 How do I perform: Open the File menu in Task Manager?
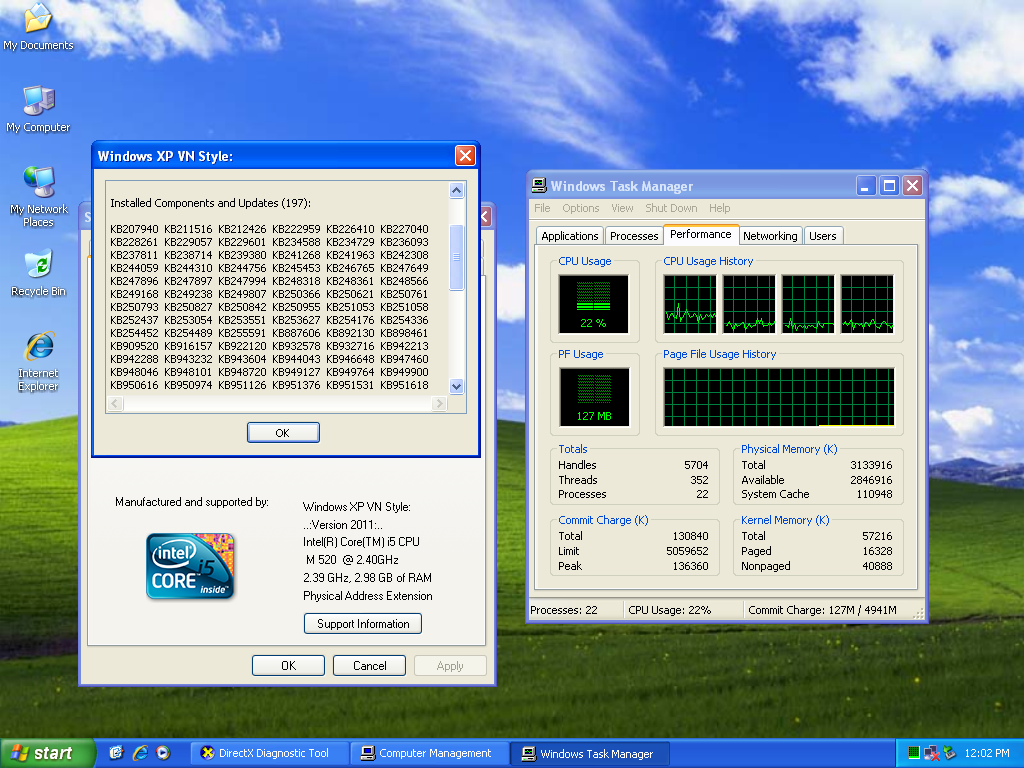(542, 208)
